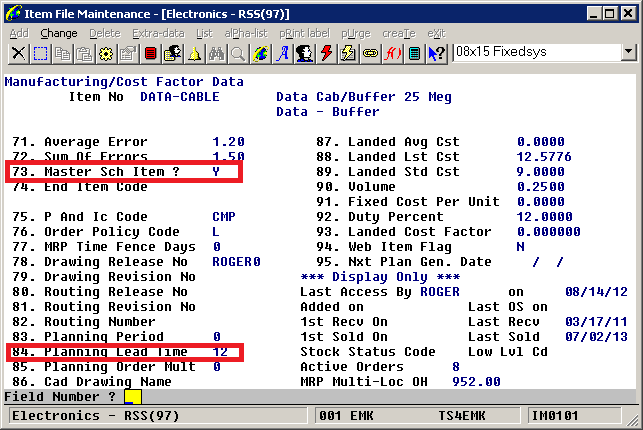Click the person head profile icon
Viewport: 643px width, 430px height.
[x=304, y=53]
